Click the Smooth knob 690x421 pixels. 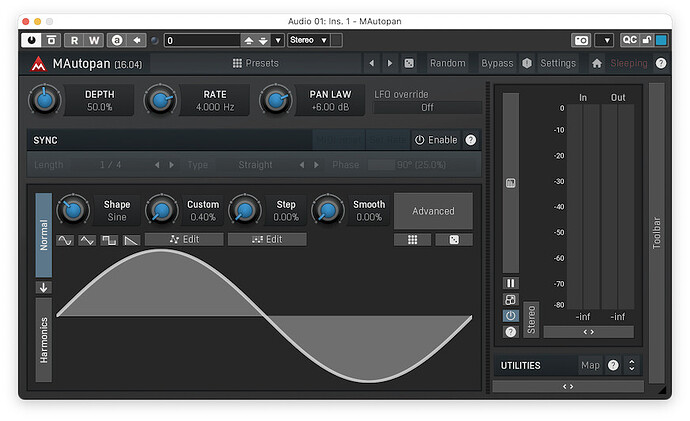coord(327,210)
